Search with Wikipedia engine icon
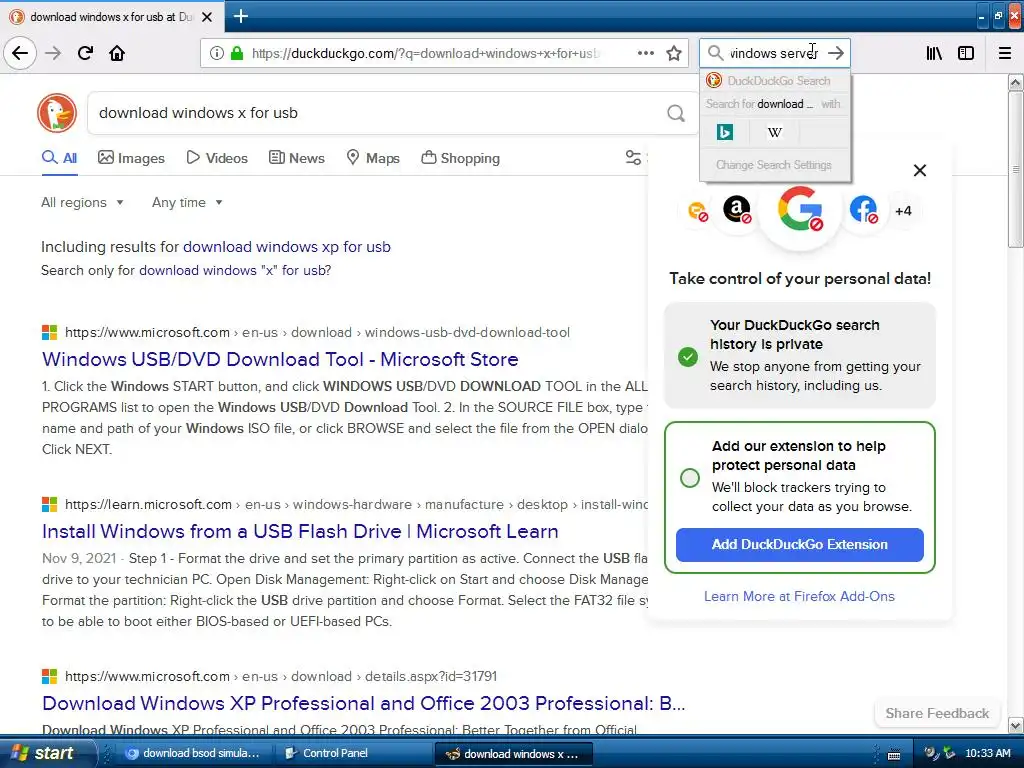The height and width of the screenshot is (768, 1024). 775,133
